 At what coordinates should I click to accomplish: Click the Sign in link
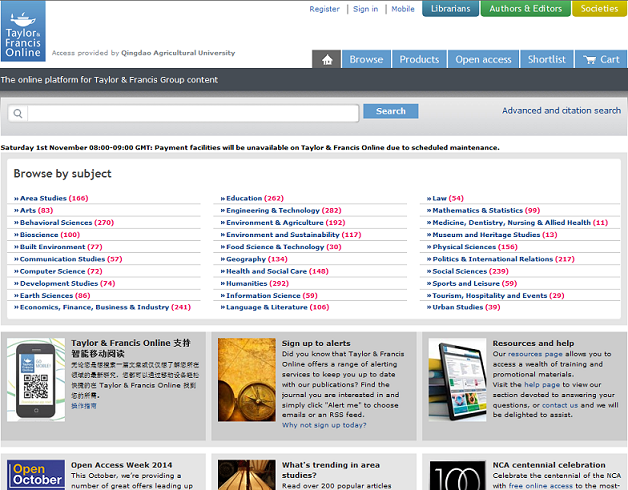[x=365, y=9]
